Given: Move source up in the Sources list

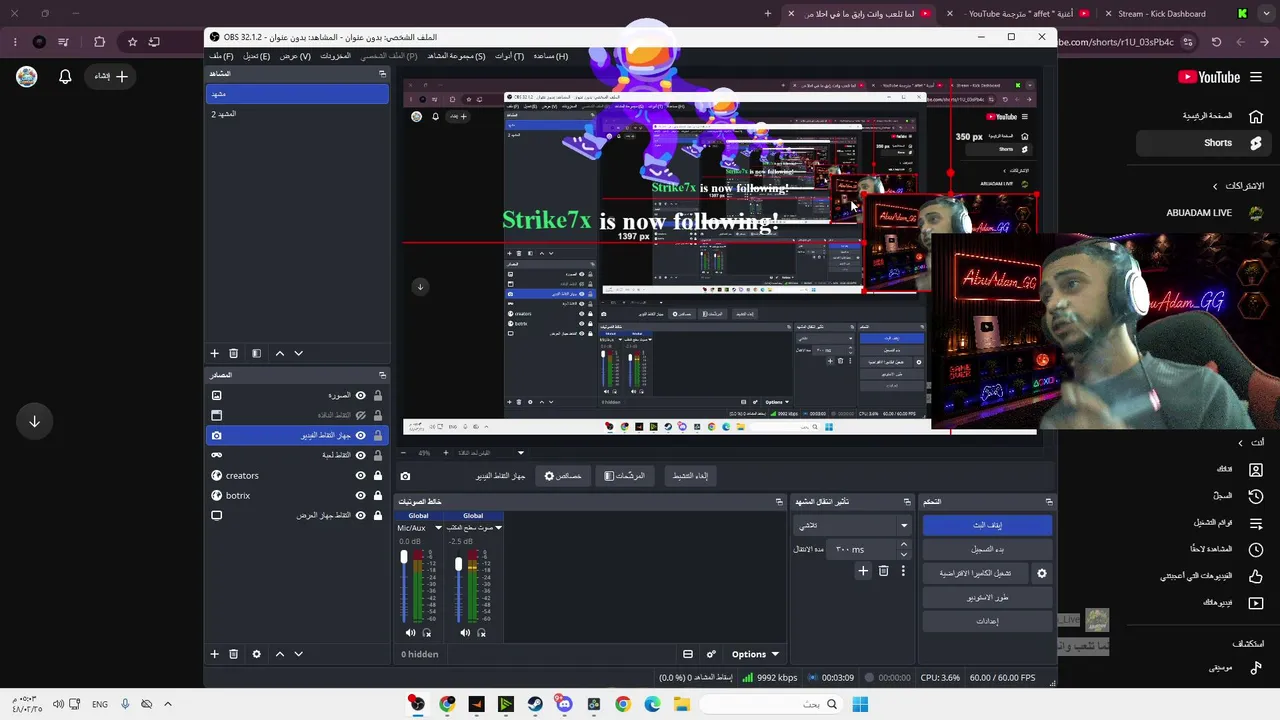Looking at the screenshot, I should (x=279, y=654).
